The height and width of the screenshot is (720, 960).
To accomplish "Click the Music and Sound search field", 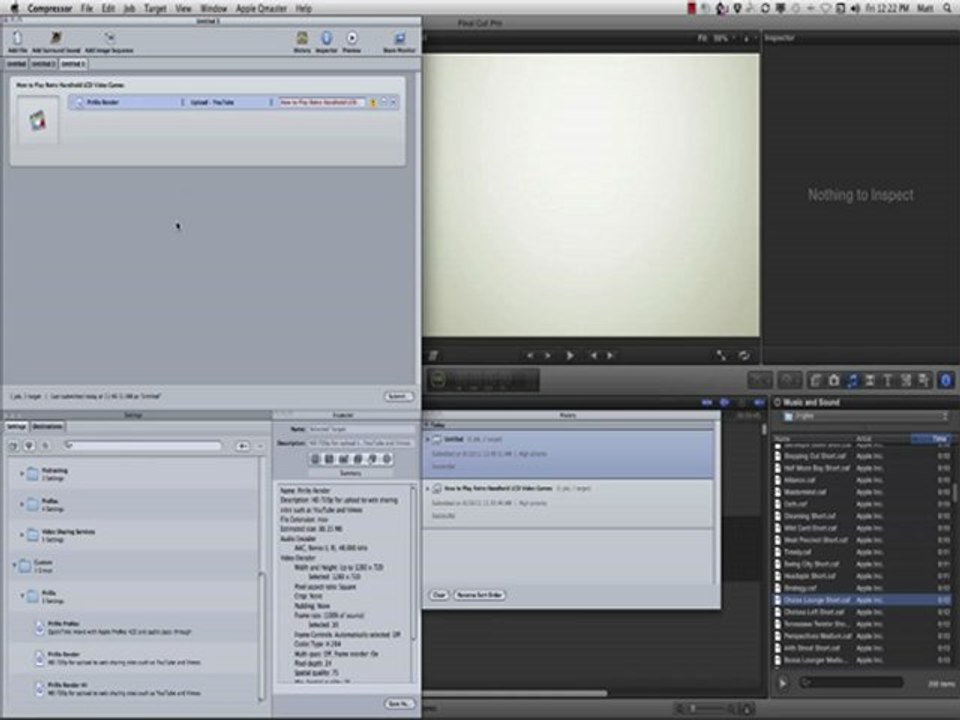I will [x=852, y=682].
